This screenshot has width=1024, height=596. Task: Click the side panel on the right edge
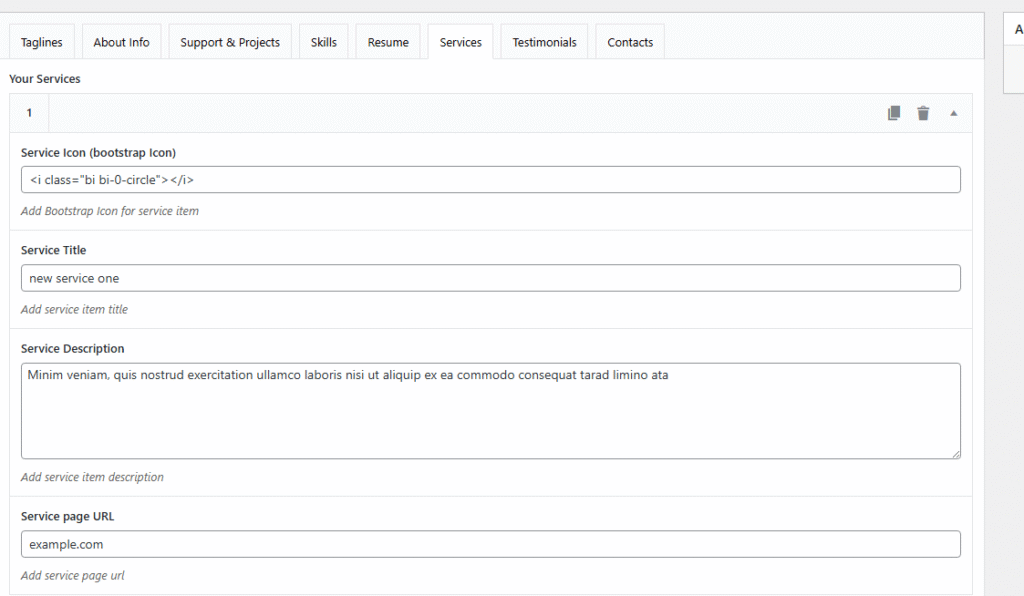1014,53
